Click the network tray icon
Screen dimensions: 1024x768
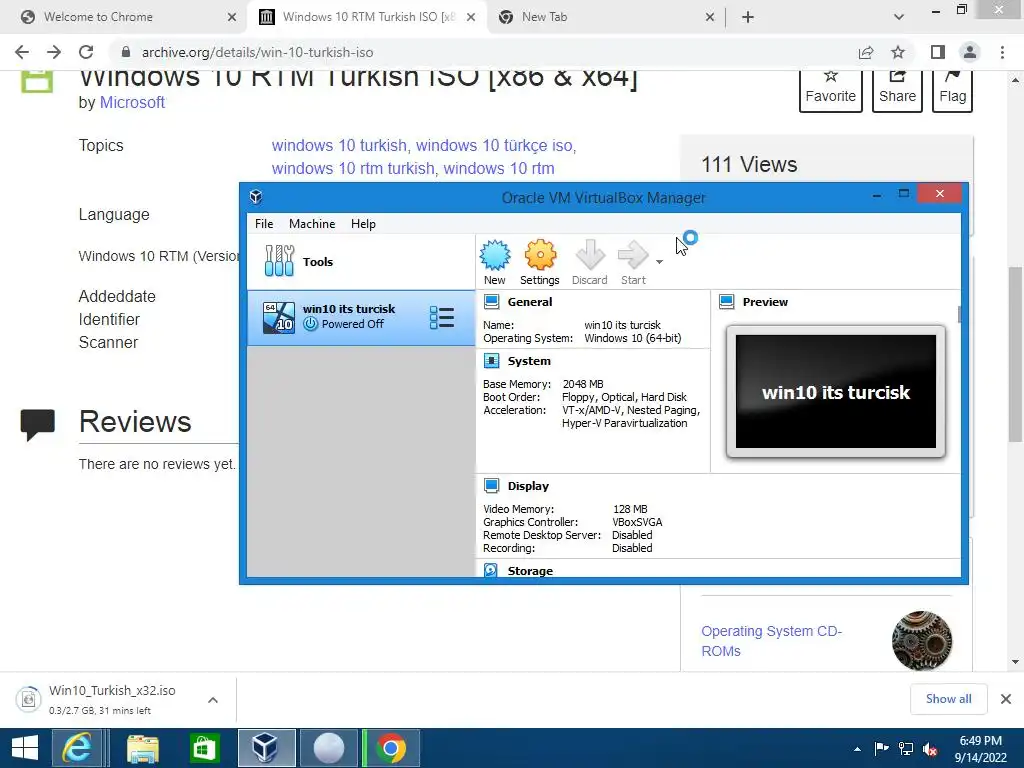(x=906, y=749)
